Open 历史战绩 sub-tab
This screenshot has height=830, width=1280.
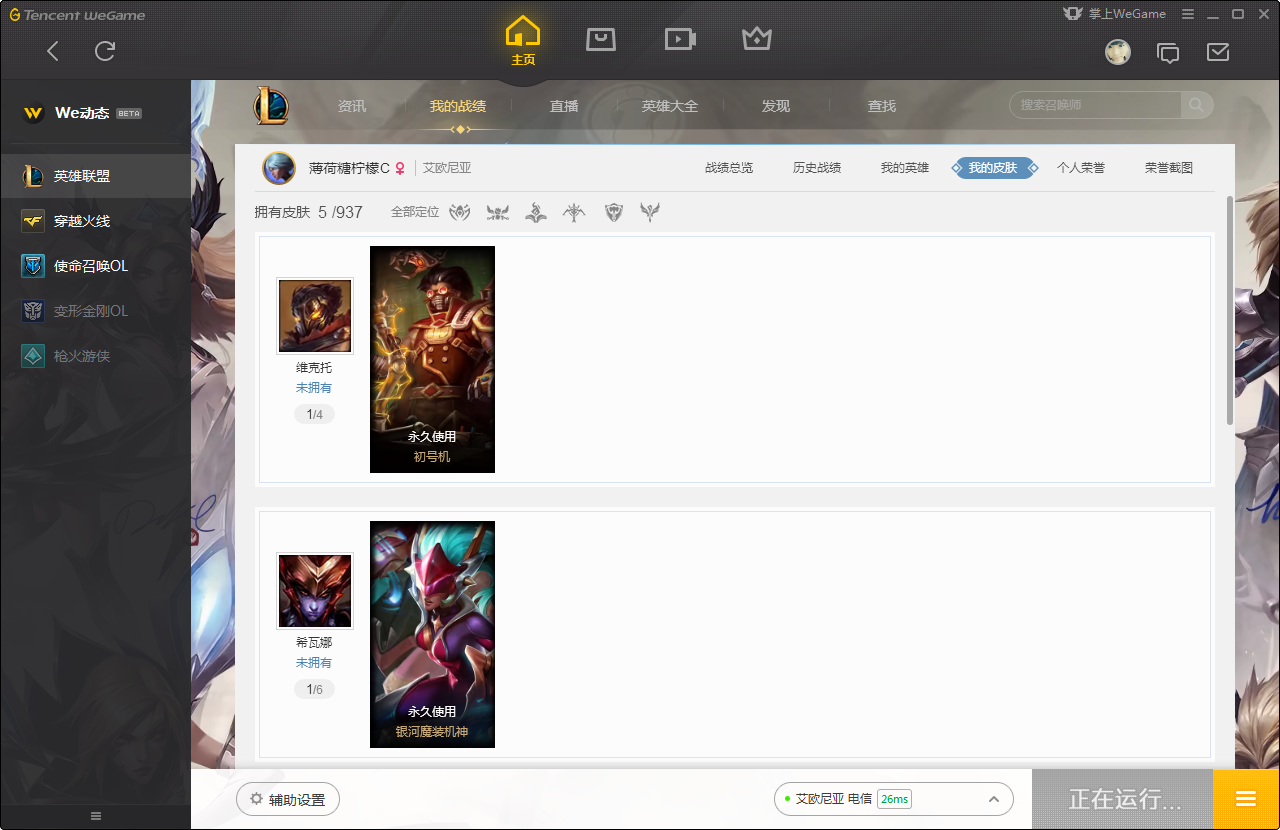pyautogui.click(x=817, y=168)
